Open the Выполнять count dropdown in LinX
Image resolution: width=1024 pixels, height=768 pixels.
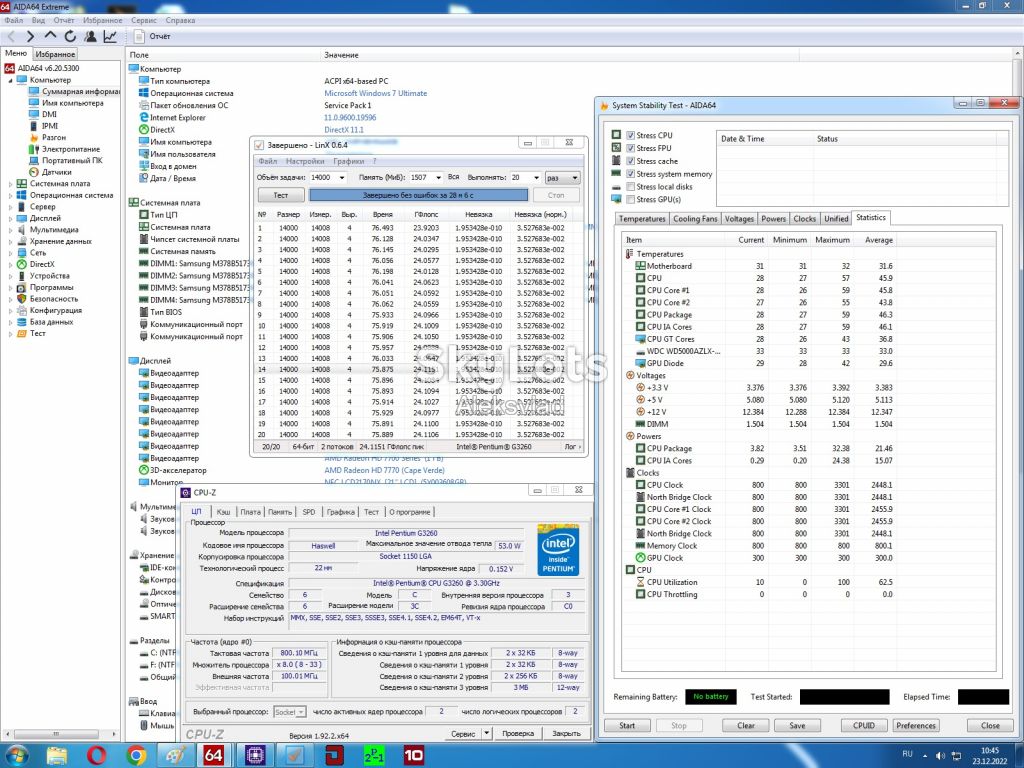[x=536, y=178]
